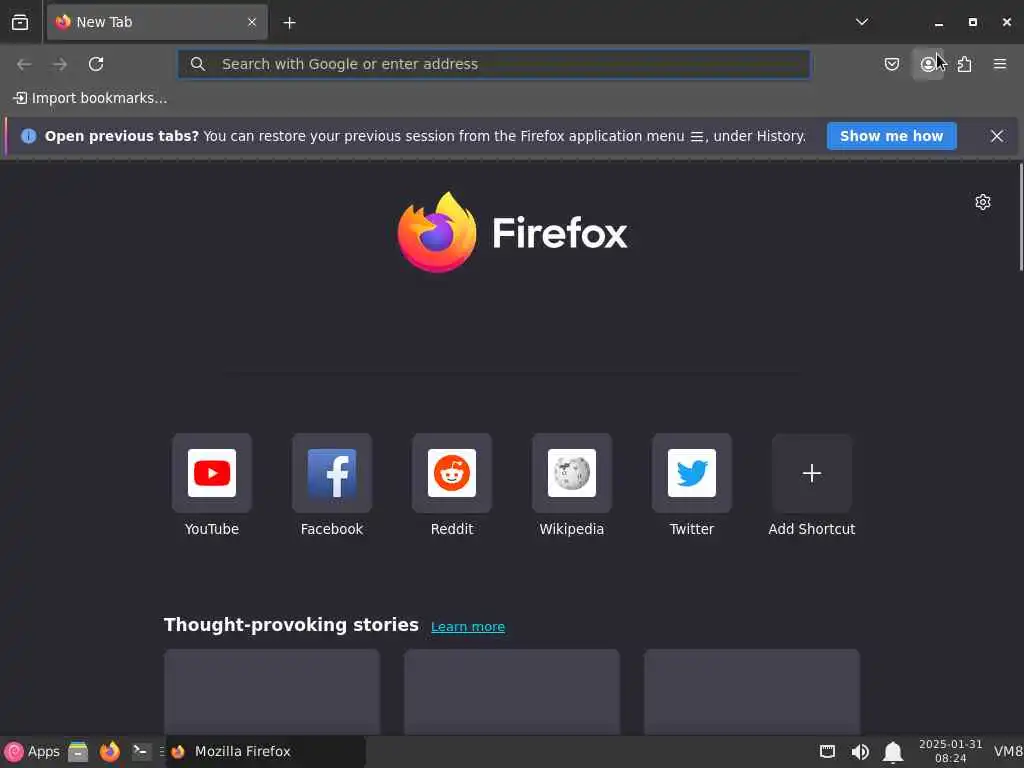
Task: Minimize the Firefox window
Action: (939, 23)
